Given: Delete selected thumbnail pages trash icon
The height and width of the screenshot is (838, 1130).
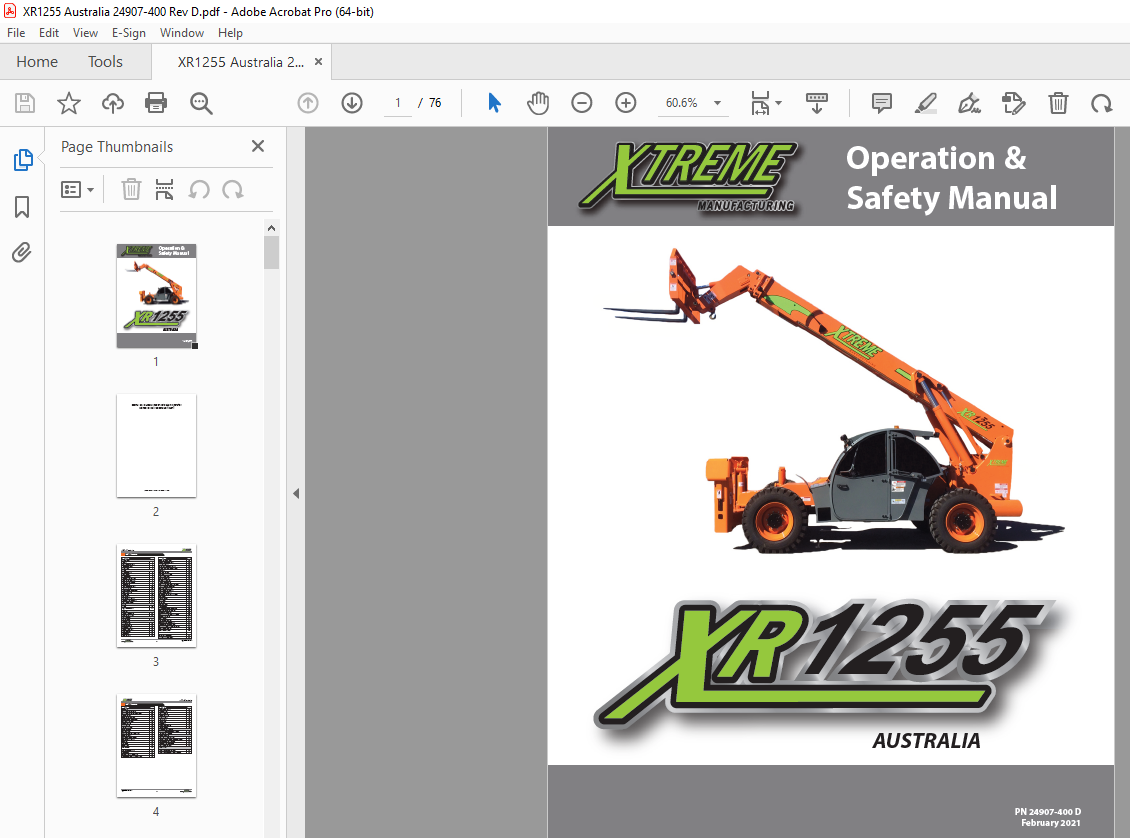Looking at the screenshot, I should pyautogui.click(x=131, y=190).
